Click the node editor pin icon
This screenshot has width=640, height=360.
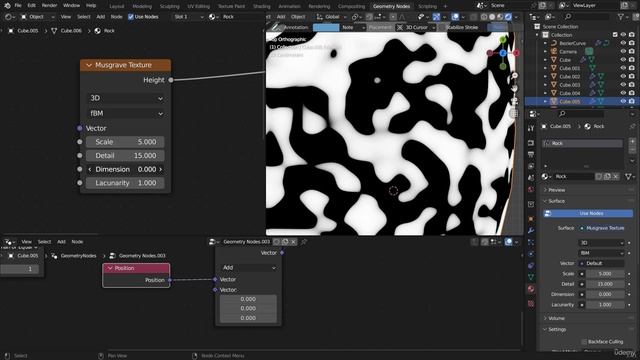tap(304, 242)
